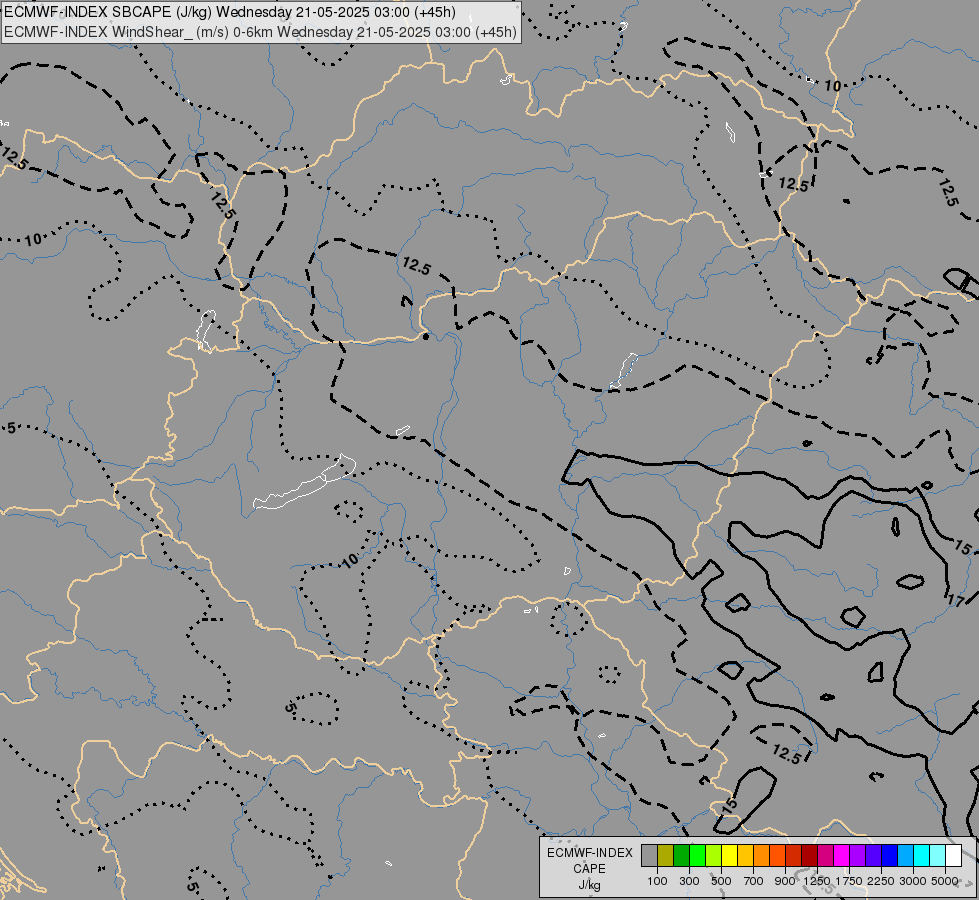Click the 17 wind shear contour label
This screenshot has height=900, width=979.
tap(957, 601)
